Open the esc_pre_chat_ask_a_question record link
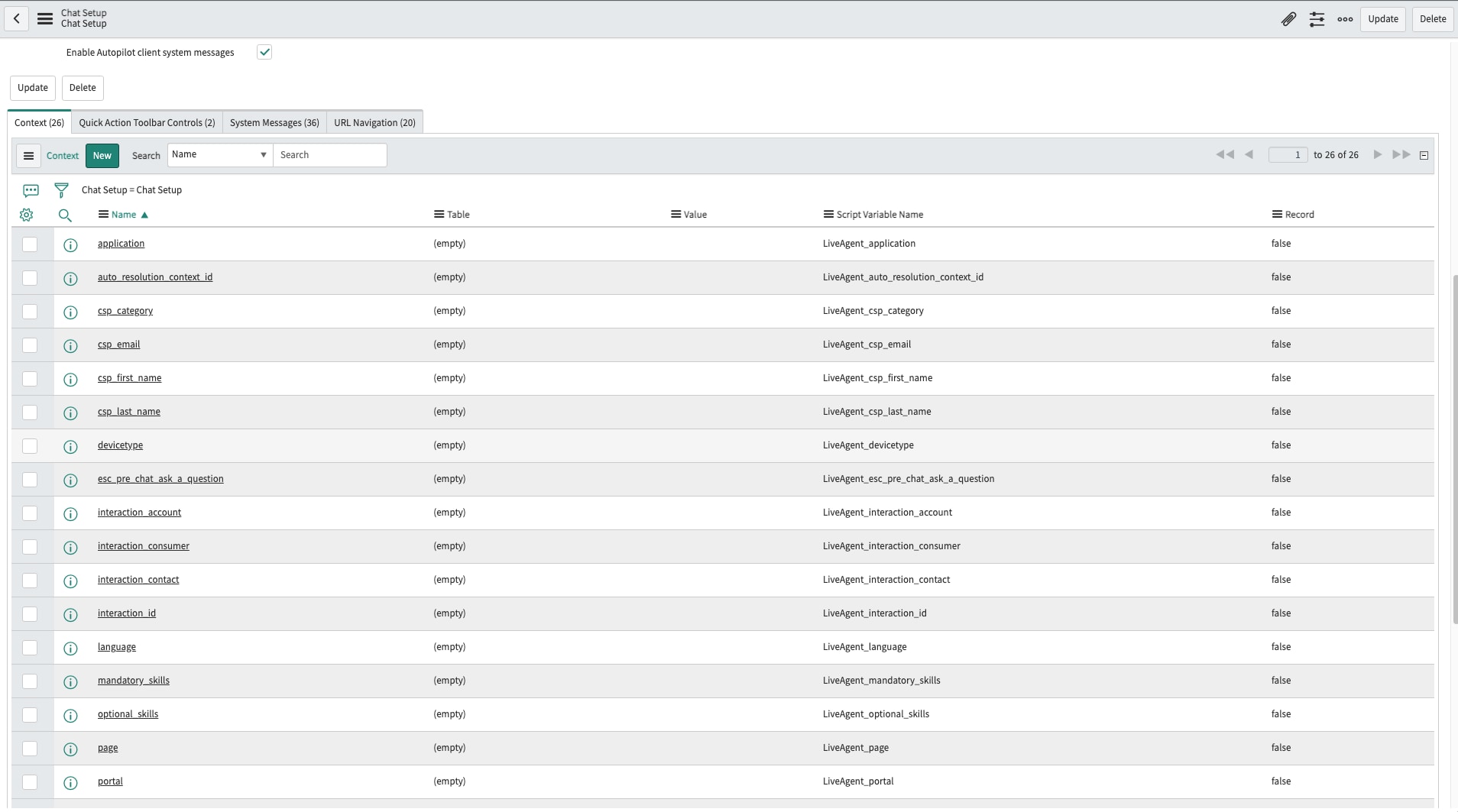The height and width of the screenshot is (812, 1458). click(x=160, y=479)
